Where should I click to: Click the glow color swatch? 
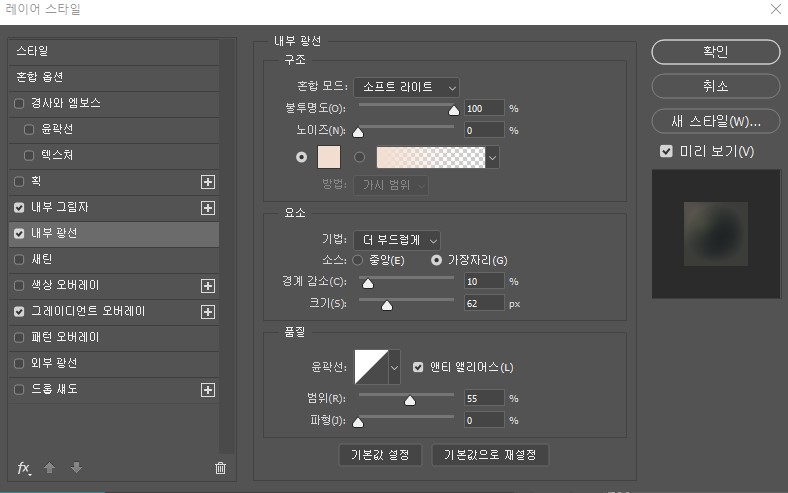pos(329,157)
